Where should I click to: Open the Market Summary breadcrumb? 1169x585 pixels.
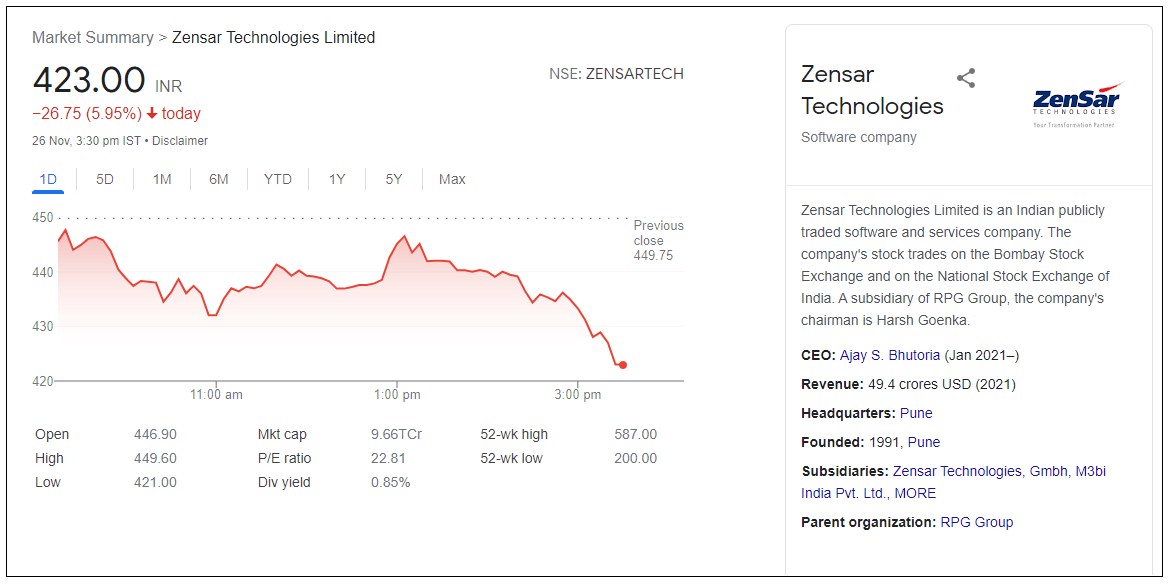(x=92, y=38)
